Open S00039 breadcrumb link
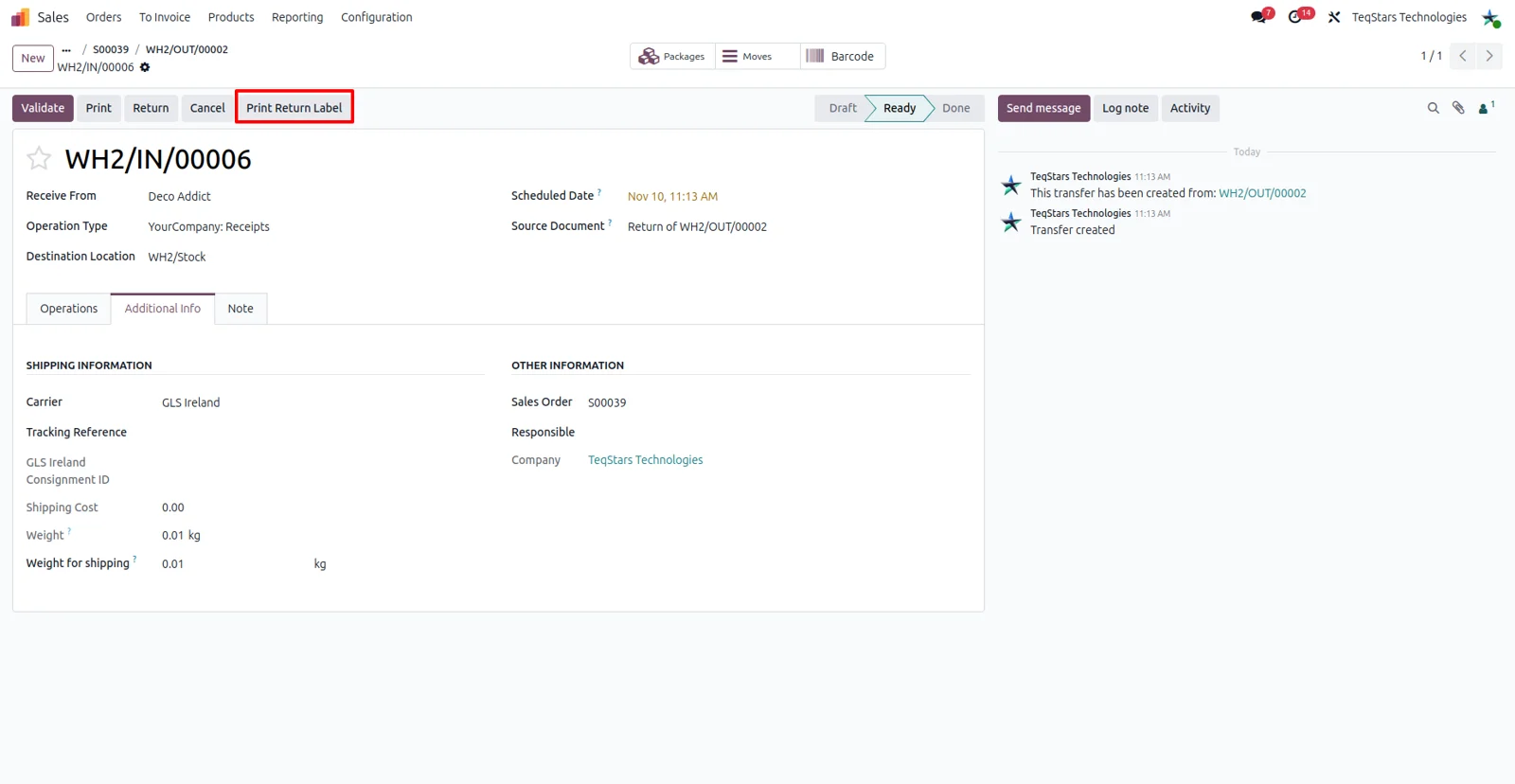Image resolution: width=1515 pixels, height=784 pixels. [111, 49]
